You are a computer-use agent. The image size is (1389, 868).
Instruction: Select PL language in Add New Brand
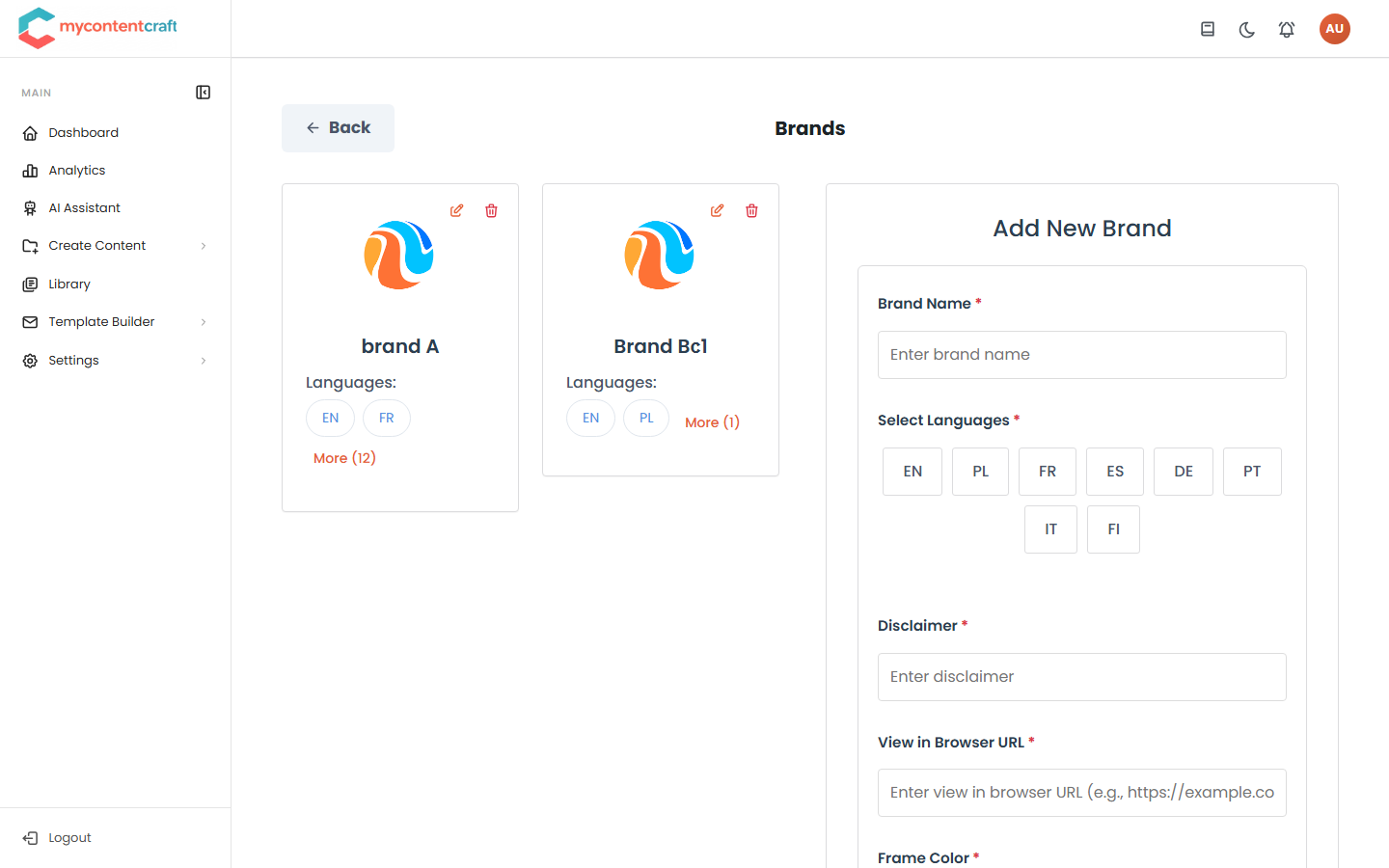tap(980, 472)
